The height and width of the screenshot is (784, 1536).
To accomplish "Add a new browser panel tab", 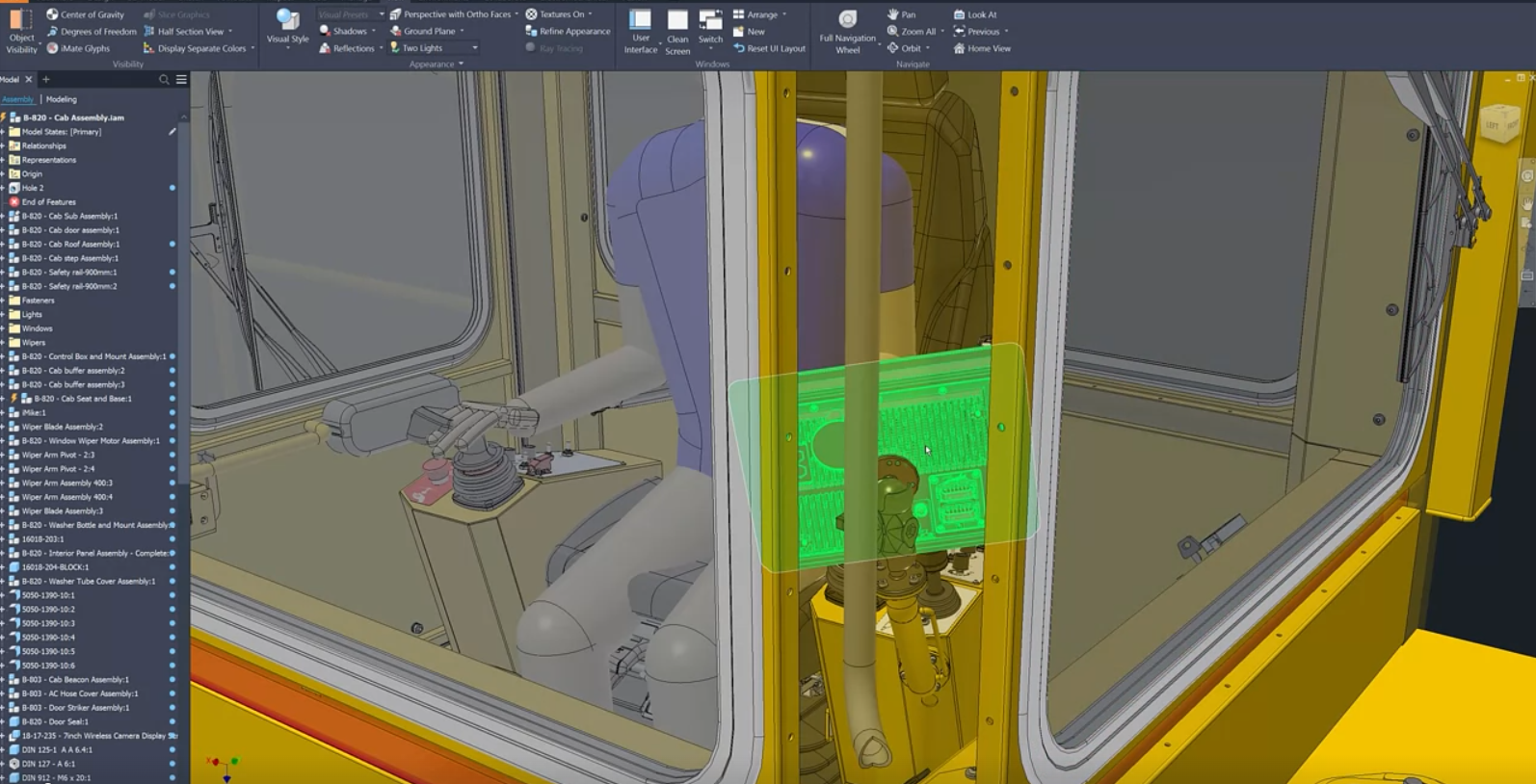I will click(x=45, y=80).
